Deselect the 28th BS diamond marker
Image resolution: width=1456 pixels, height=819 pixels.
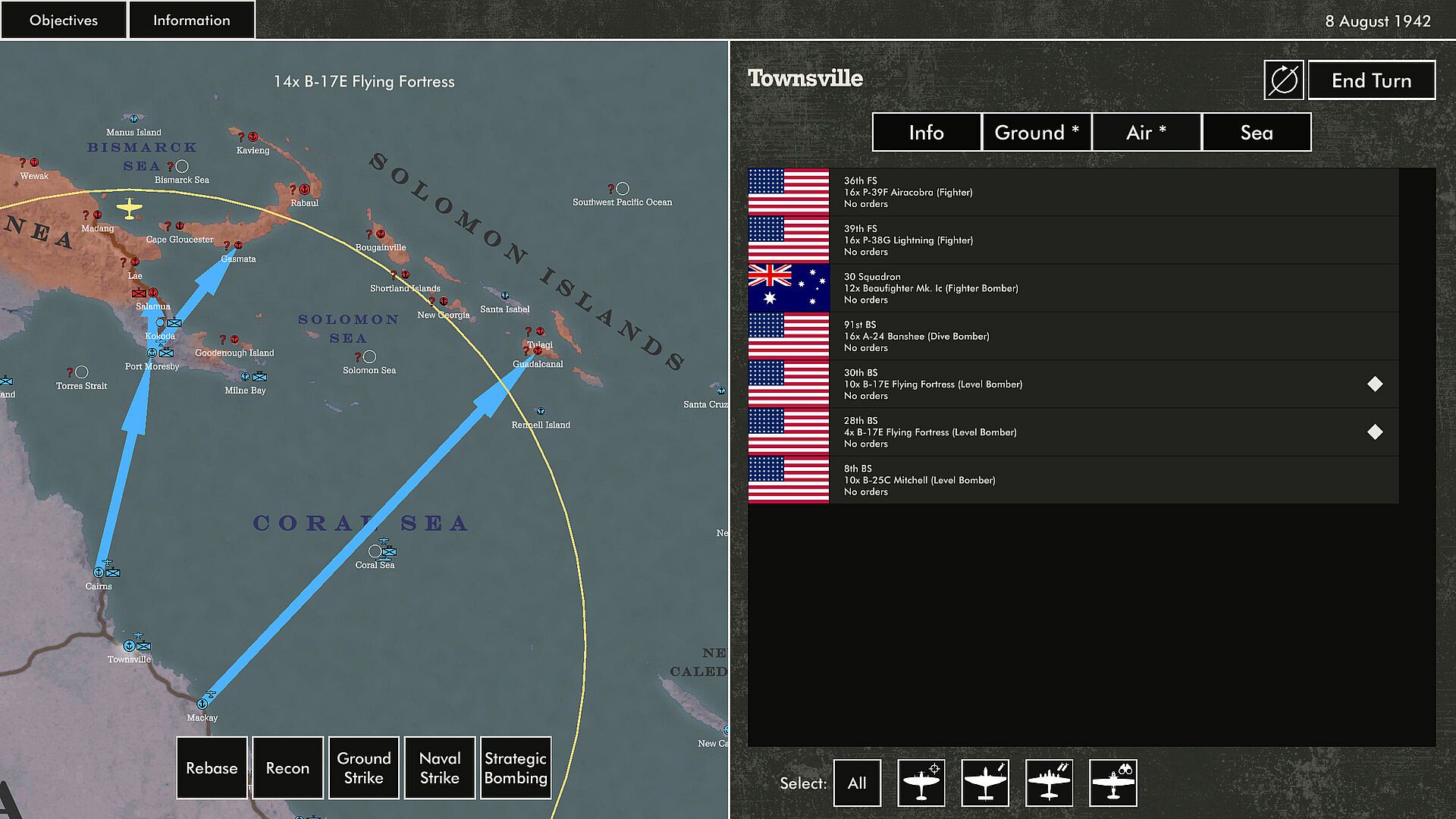point(1374,432)
